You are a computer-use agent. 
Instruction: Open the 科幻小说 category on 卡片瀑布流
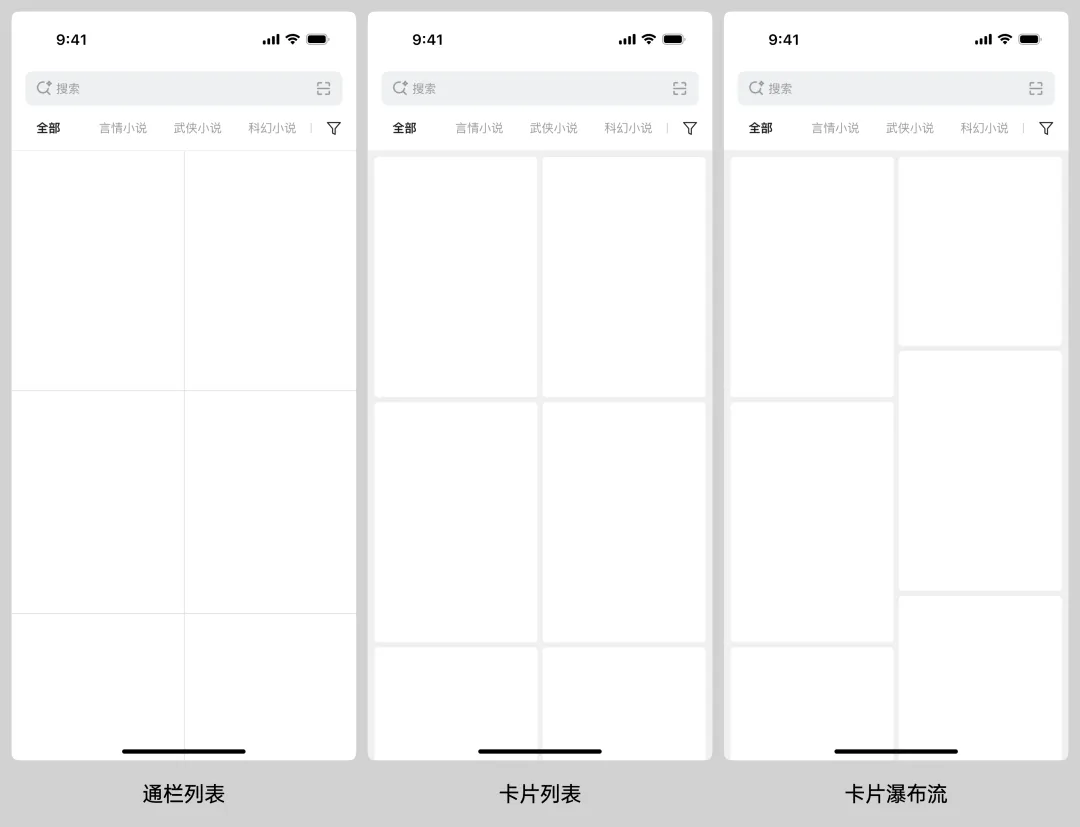(984, 128)
